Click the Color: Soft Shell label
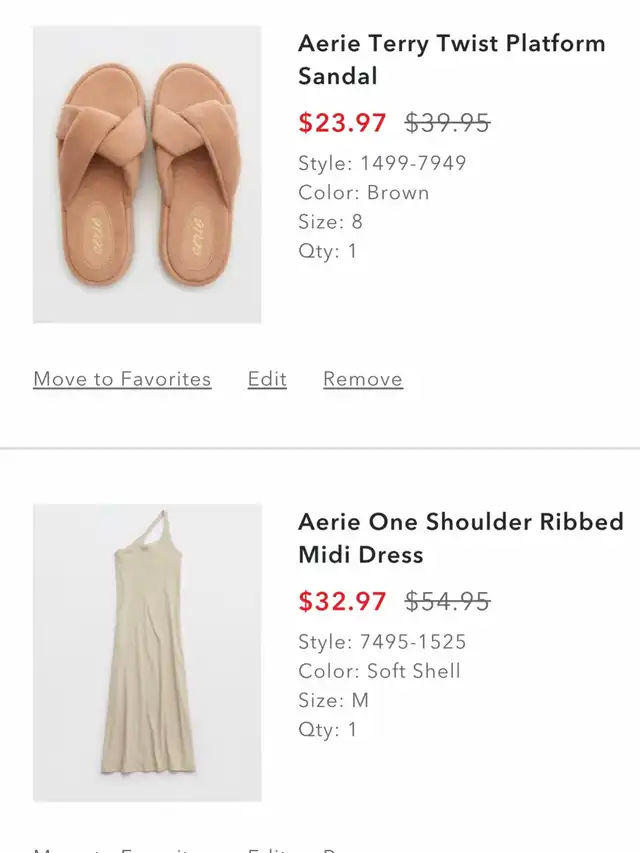 tap(379, 670)
